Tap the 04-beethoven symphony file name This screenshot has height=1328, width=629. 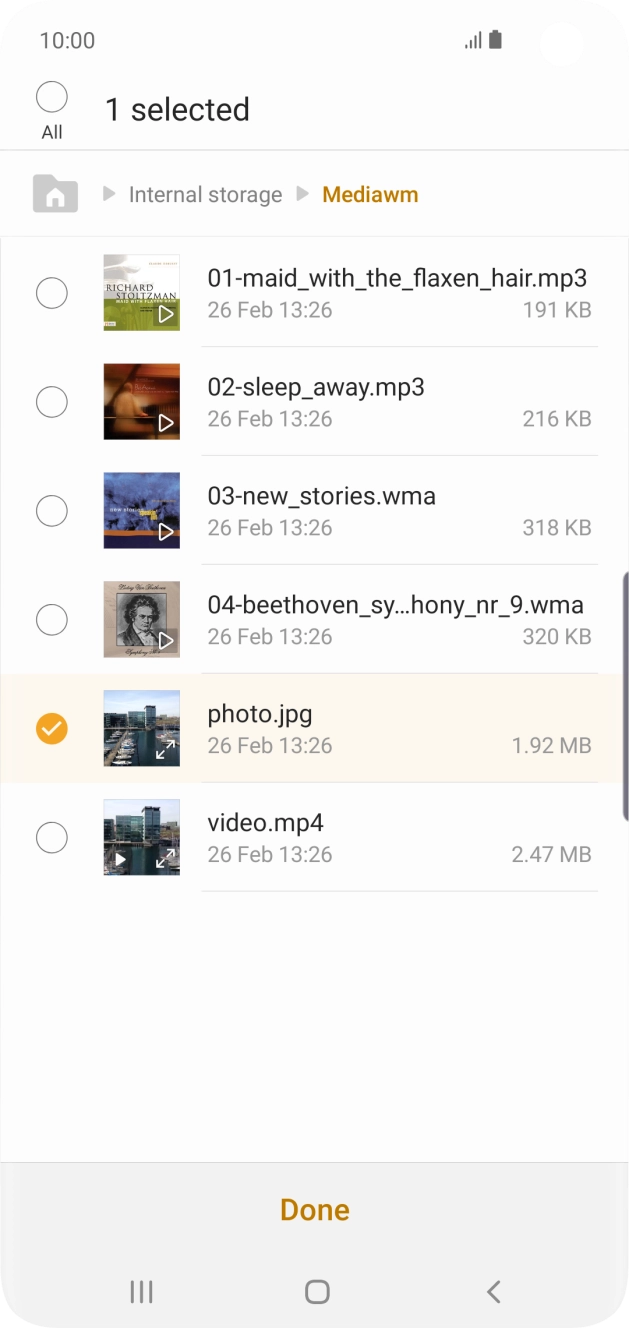[395, 605]
